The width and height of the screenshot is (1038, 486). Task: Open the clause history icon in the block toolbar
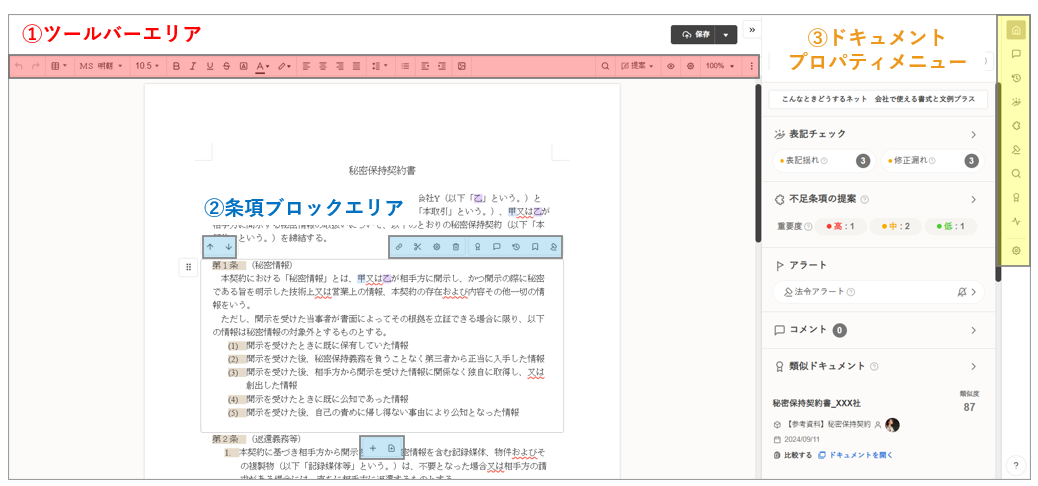[516, 246]
